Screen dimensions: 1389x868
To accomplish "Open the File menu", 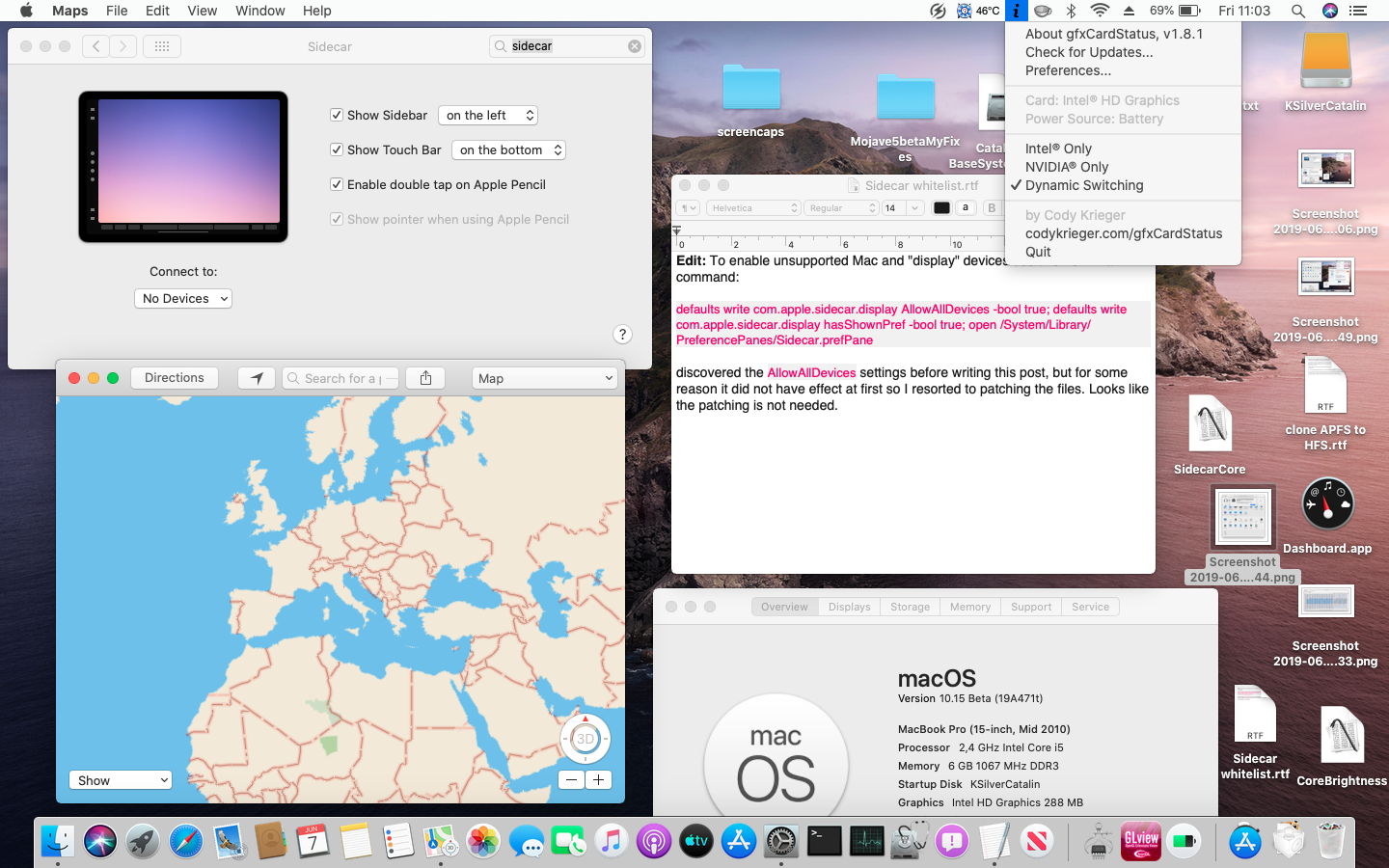I will tap(117, 11).
